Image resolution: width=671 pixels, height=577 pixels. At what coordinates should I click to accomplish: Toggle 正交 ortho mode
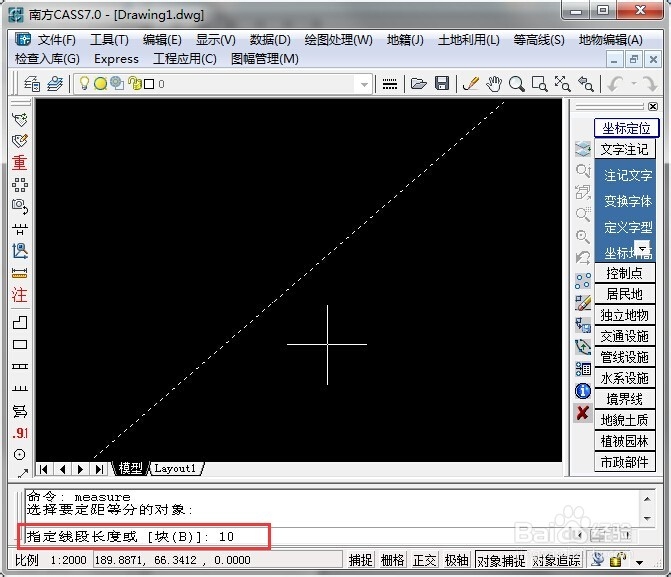pos(425,560)
